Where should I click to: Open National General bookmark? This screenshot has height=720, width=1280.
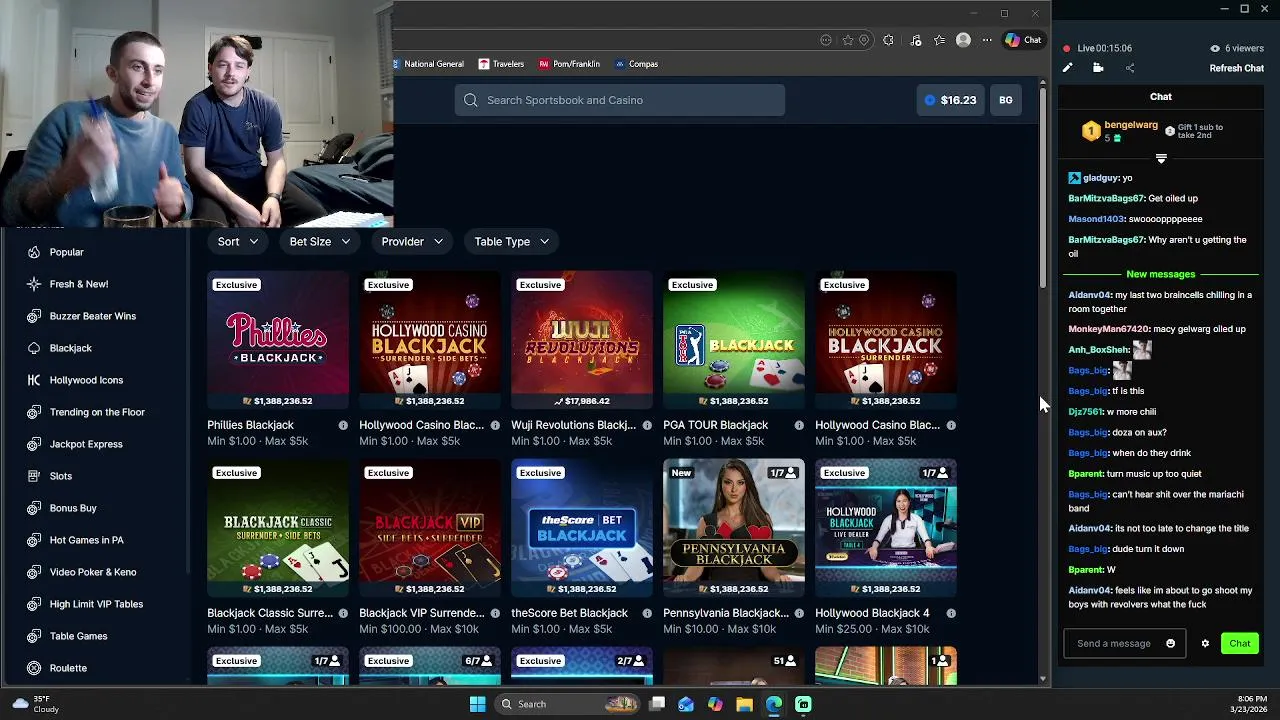[x=429, y=64]
